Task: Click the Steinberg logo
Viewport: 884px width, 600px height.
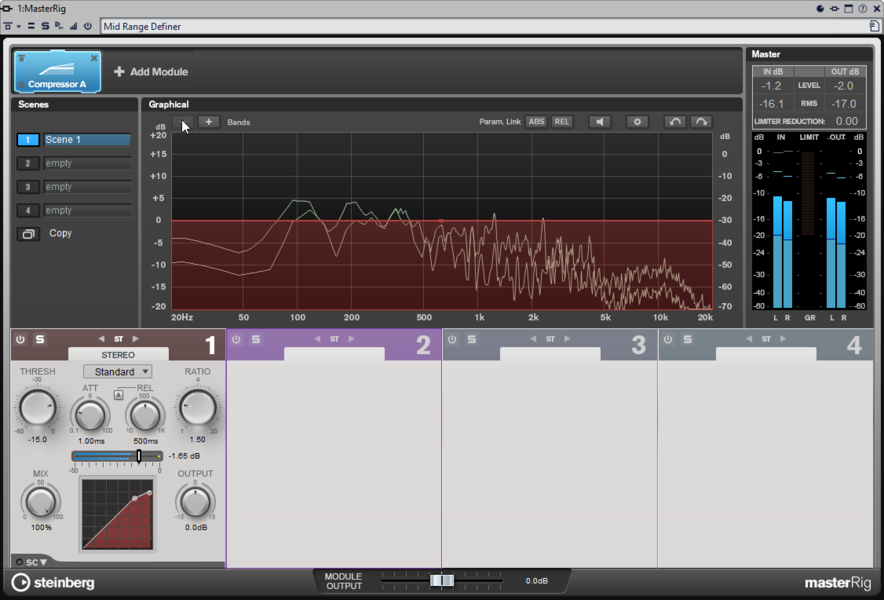Action: [53, 583]
